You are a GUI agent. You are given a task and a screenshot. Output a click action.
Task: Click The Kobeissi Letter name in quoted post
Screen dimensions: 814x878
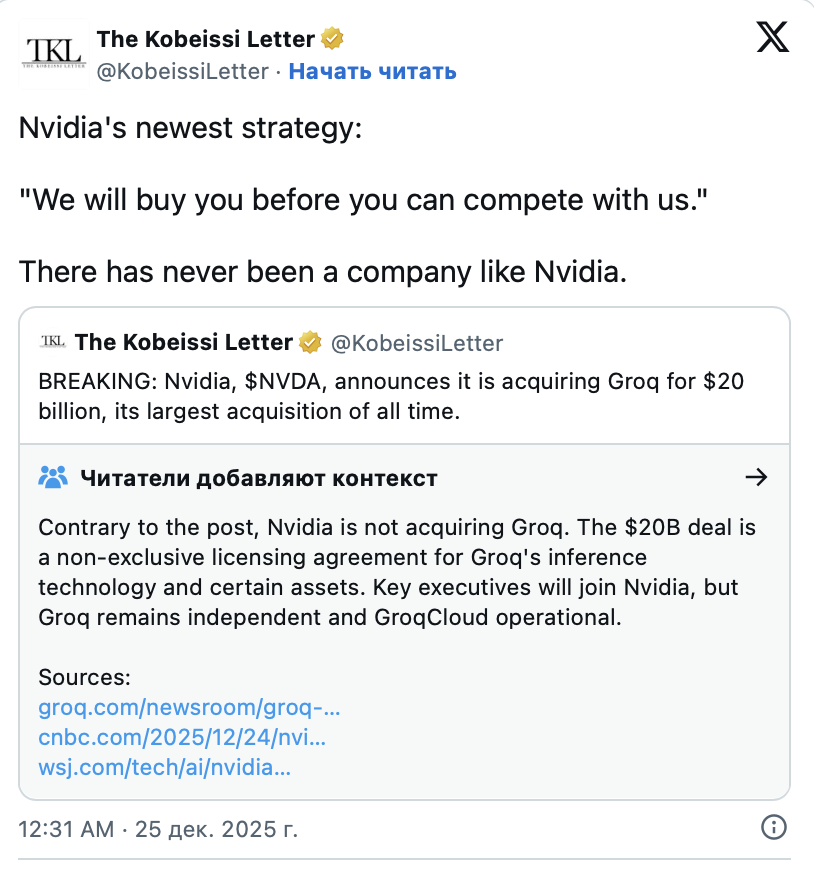(x=183, y=343)
